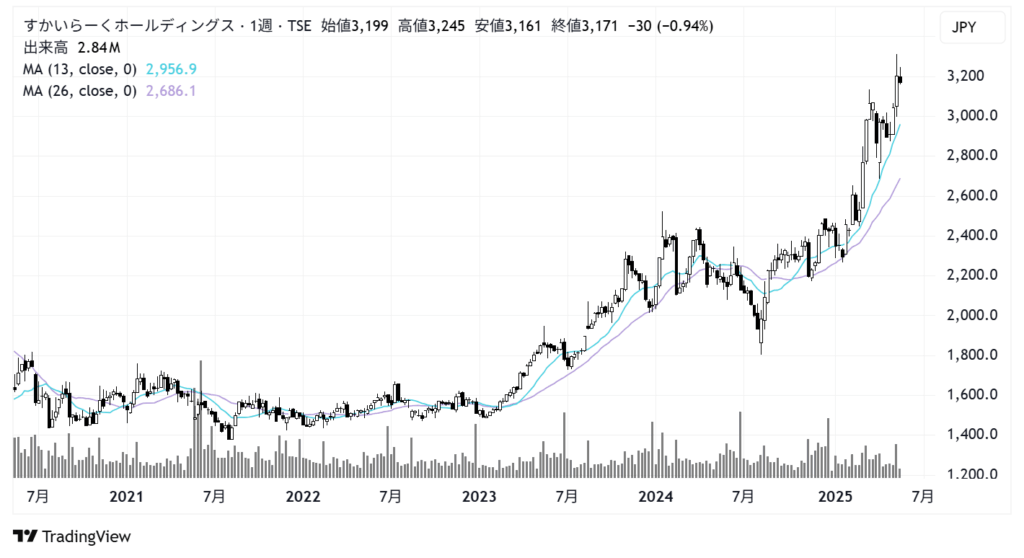Click the 2024 time axis label
Screen dimensions: 1024x558
click(656, 497)
